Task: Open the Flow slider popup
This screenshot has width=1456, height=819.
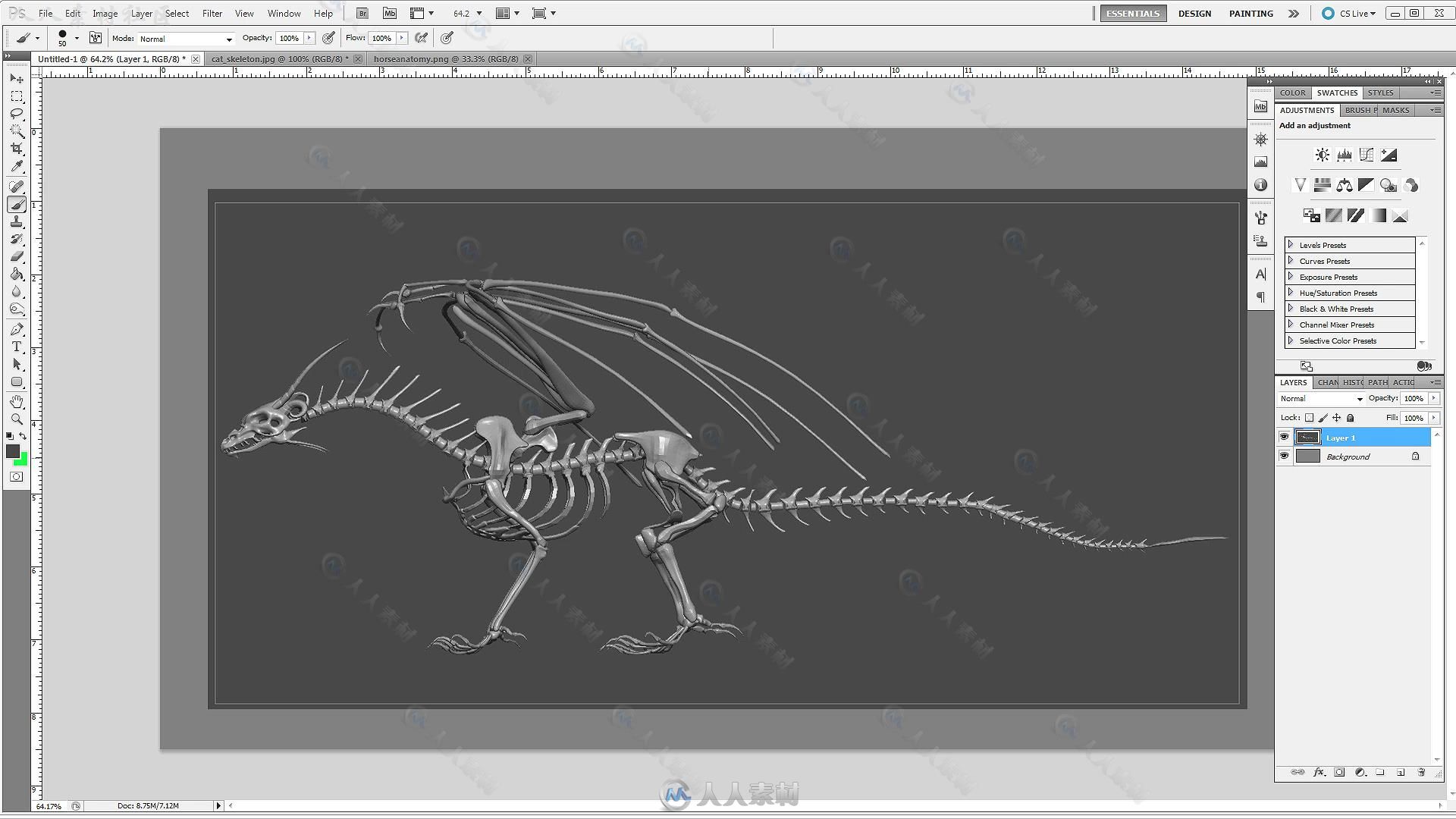Action: point(402,38)
